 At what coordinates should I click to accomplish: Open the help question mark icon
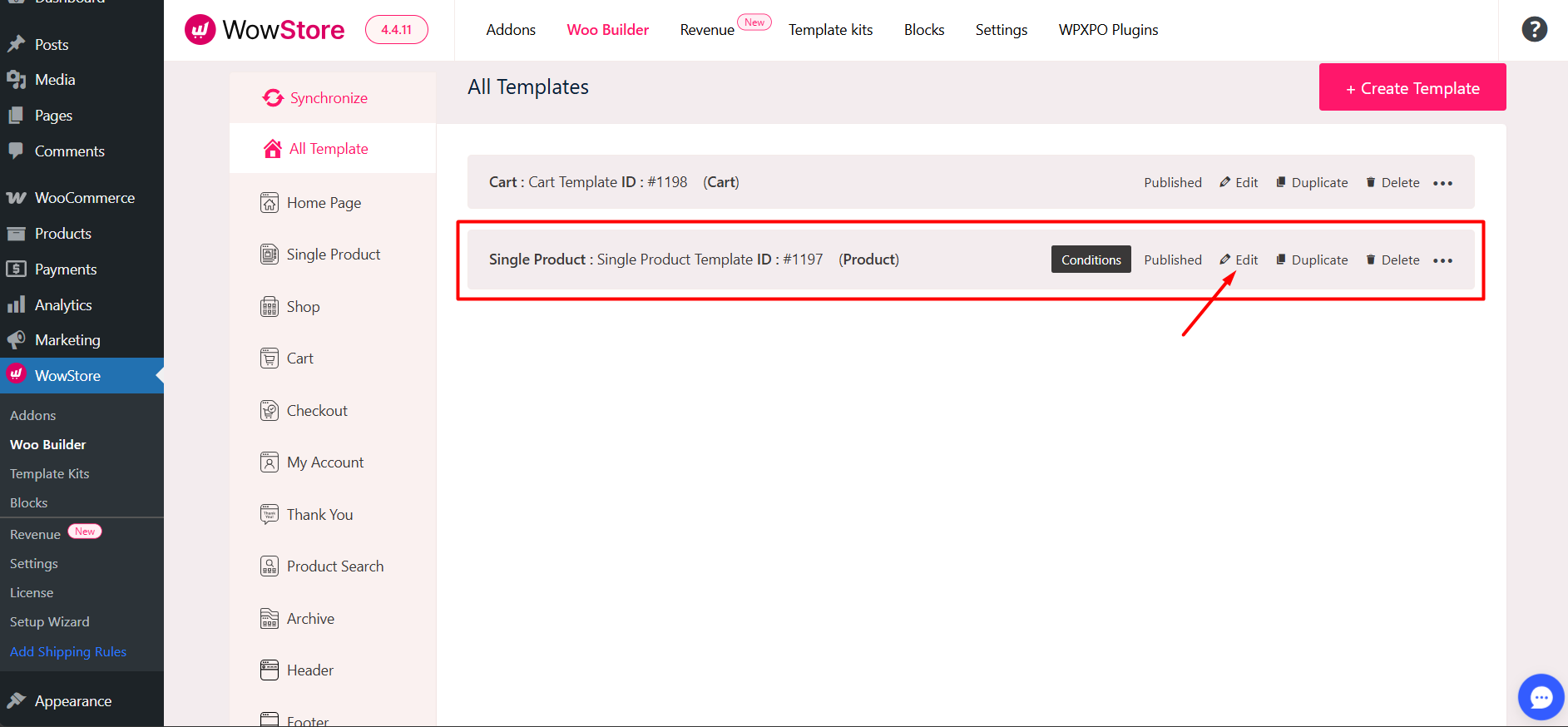click(x=1534, y=30)
